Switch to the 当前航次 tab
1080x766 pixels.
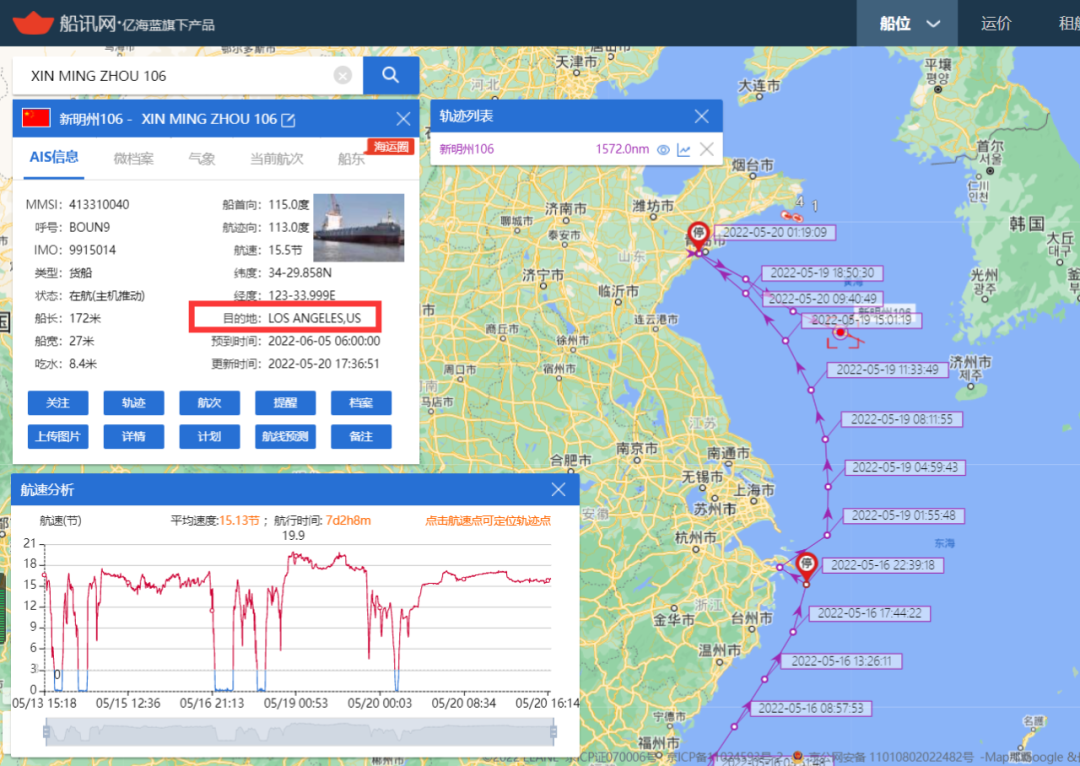pos(276,158)
